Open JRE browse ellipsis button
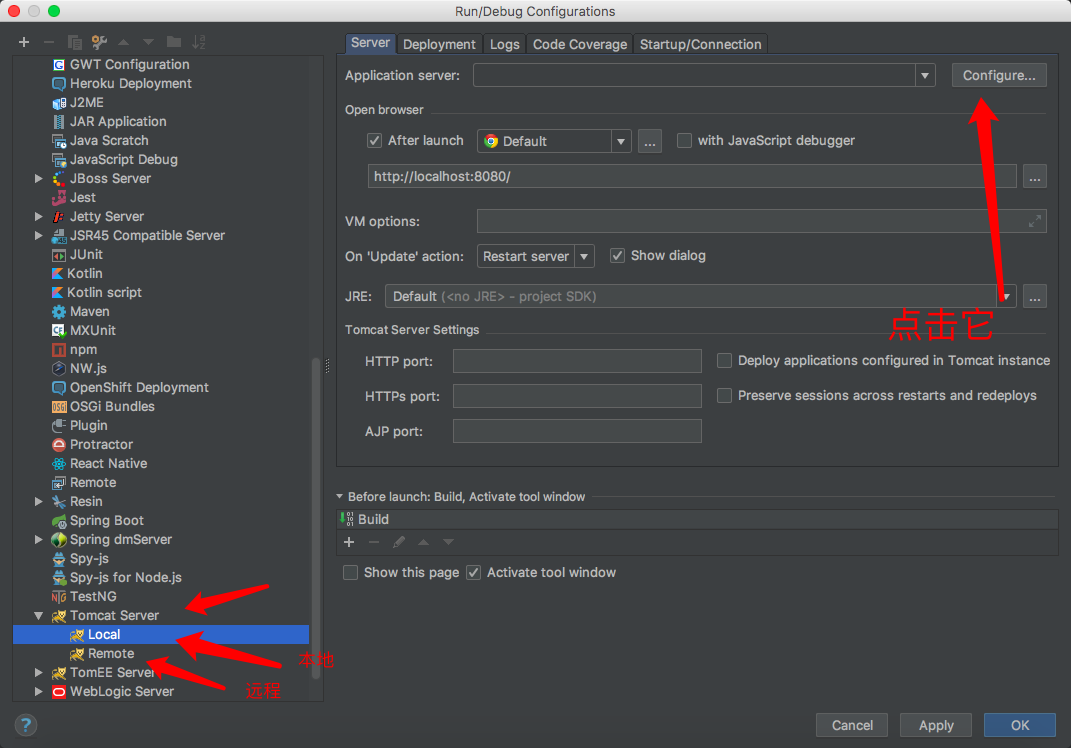 (x=1035, y=296)
